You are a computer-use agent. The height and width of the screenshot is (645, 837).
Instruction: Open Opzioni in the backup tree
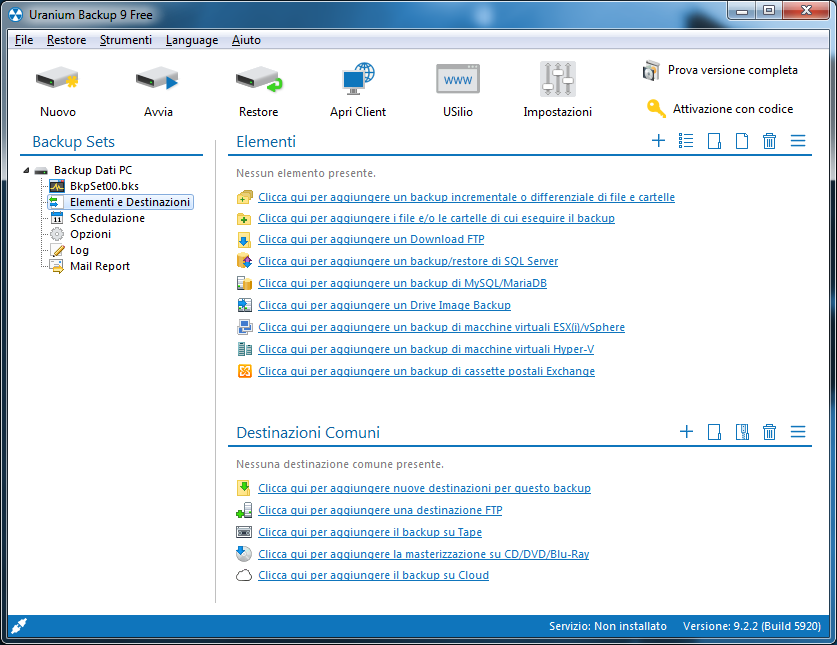pos(91,234)
